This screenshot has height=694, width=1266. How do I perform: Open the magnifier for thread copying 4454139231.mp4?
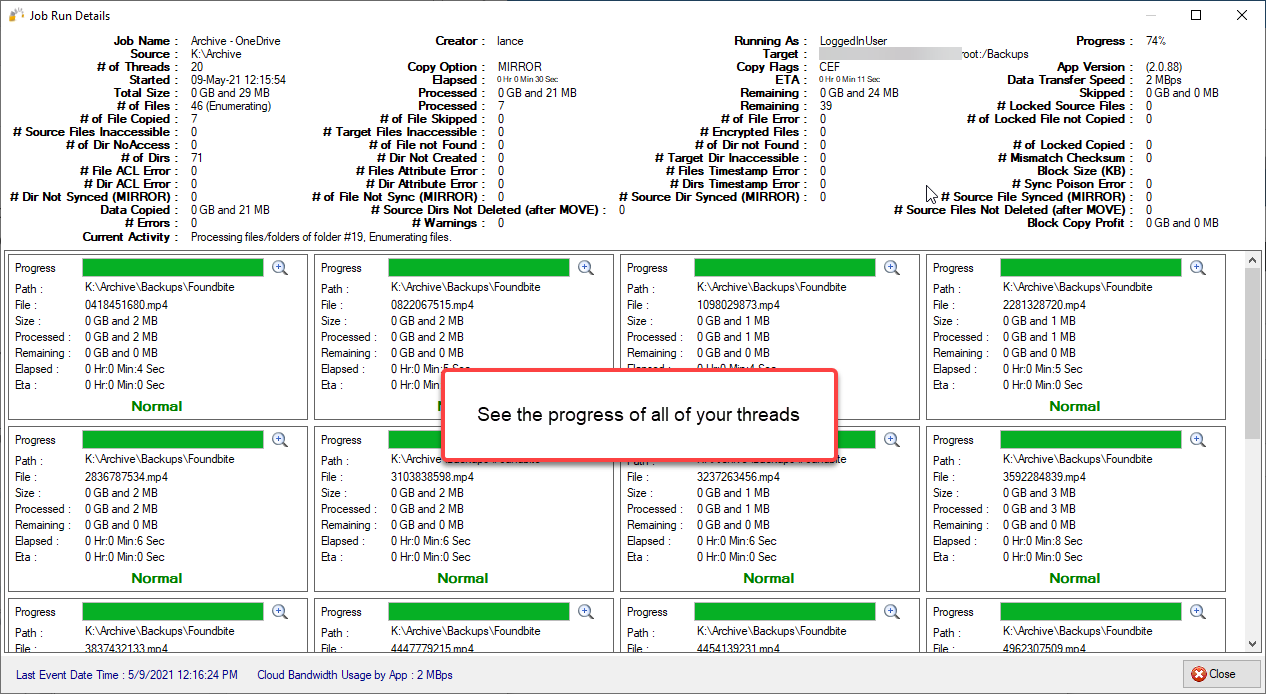tap(892, 611)
